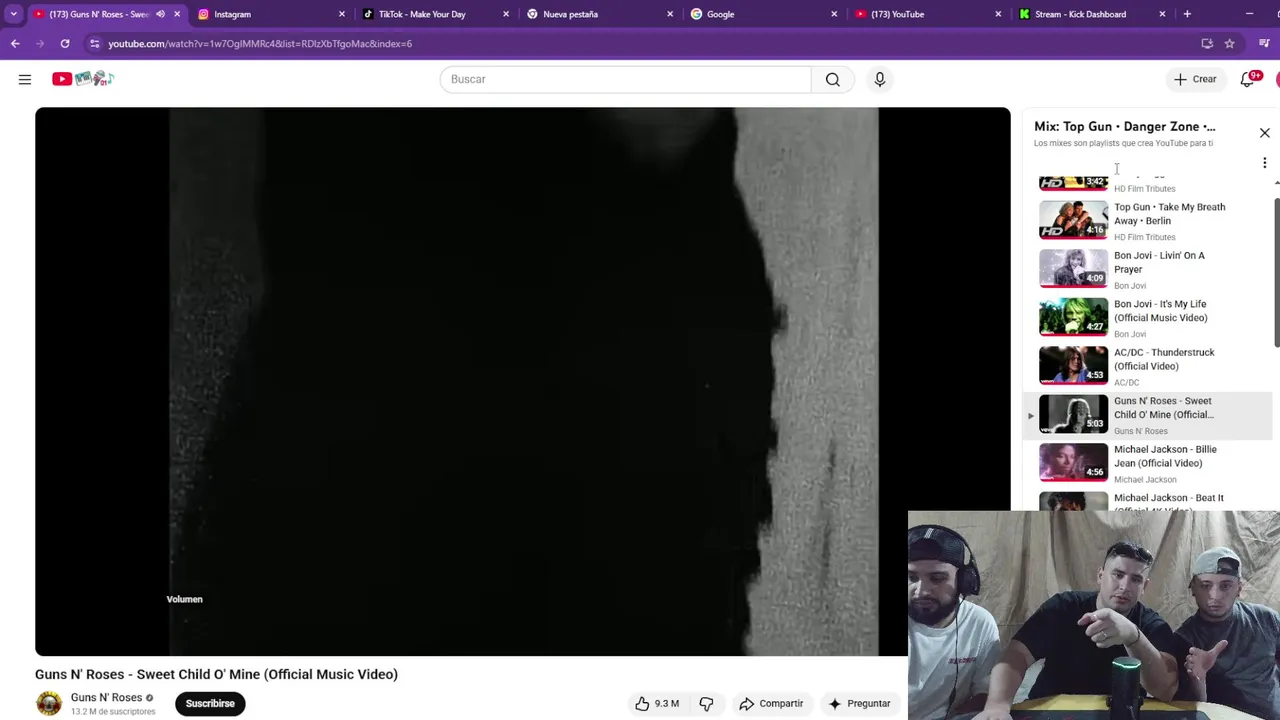Play Bon Jovi Livin' On A Prayer thumbnail
This screenshot has width=1280, height=720.
[x=1073, y=268]
